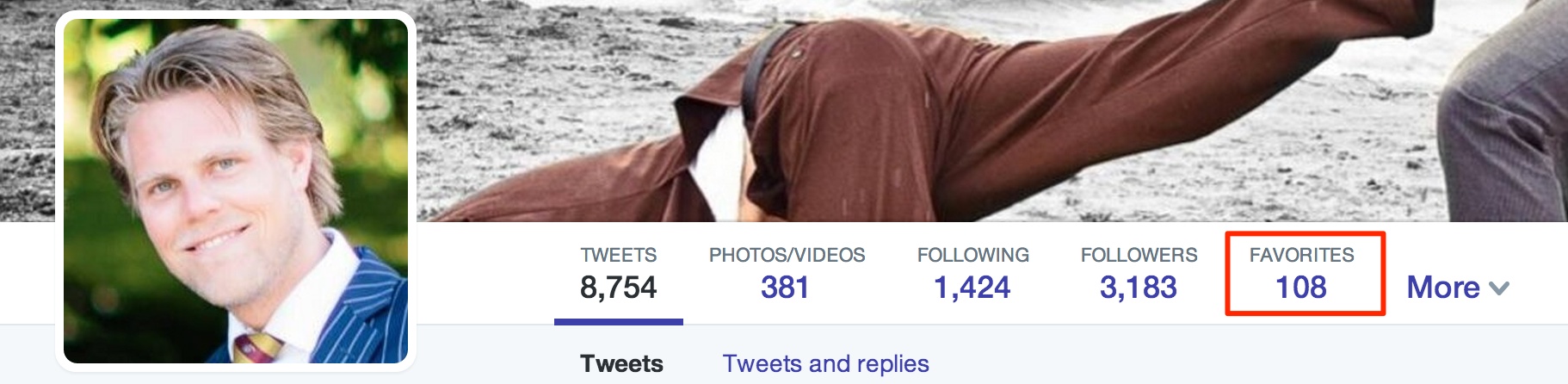This screenshot has height=384, width=1568.
Task: Click the 3,183 followers count
Action: coord(1138,288)
